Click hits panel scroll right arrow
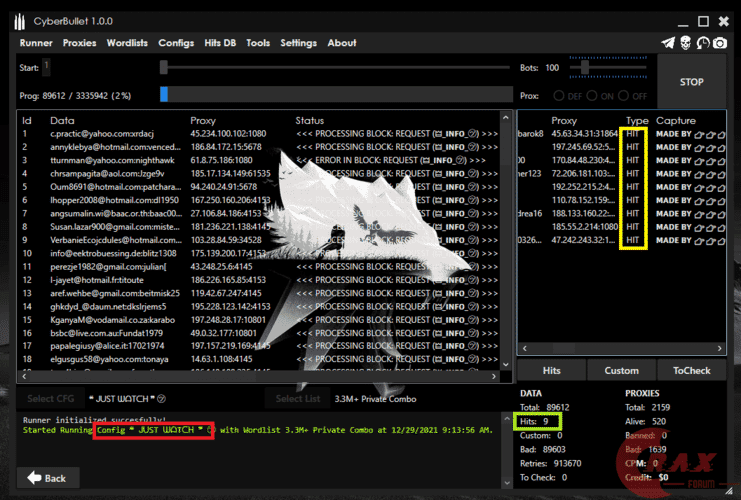 [719, 348]
